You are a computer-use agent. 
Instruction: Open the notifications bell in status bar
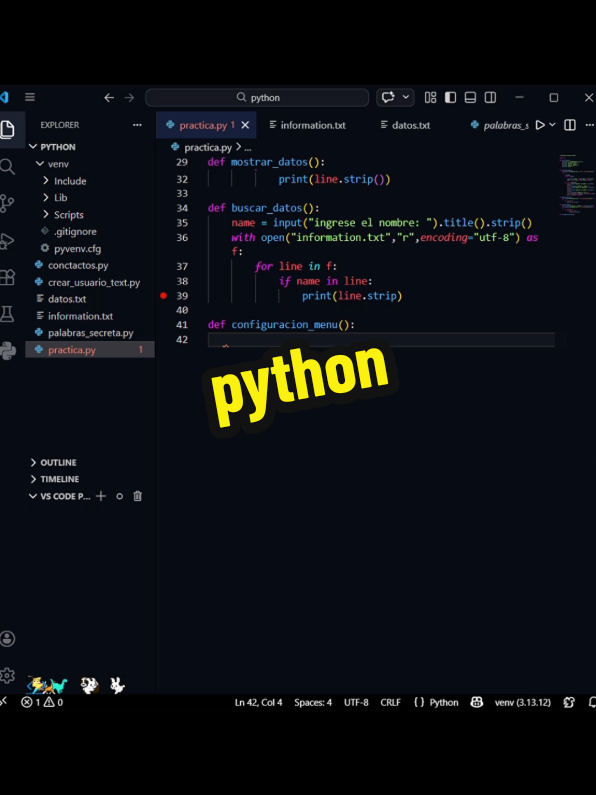pos(591,702)
